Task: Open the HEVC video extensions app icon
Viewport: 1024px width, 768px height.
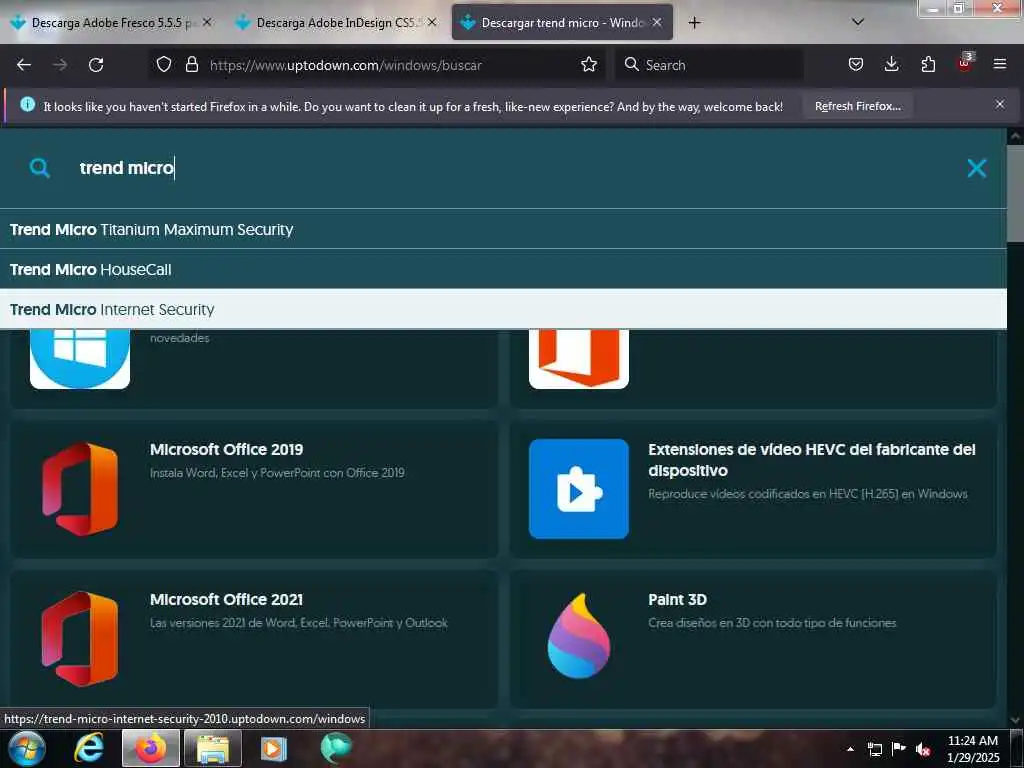Action: coord(579,488)
